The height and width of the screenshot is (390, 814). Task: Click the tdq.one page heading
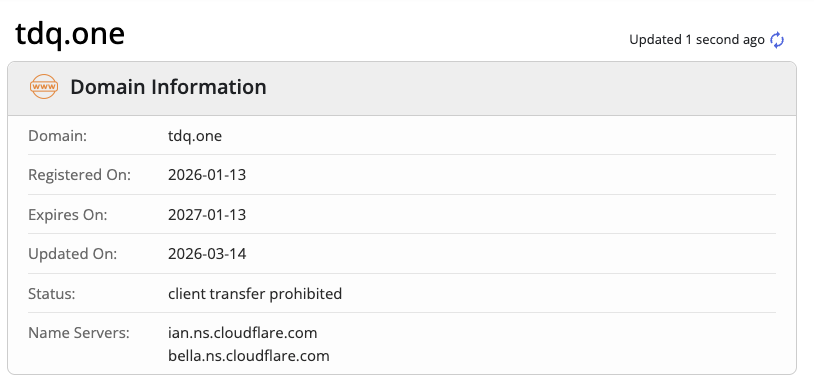coord(70,34)
